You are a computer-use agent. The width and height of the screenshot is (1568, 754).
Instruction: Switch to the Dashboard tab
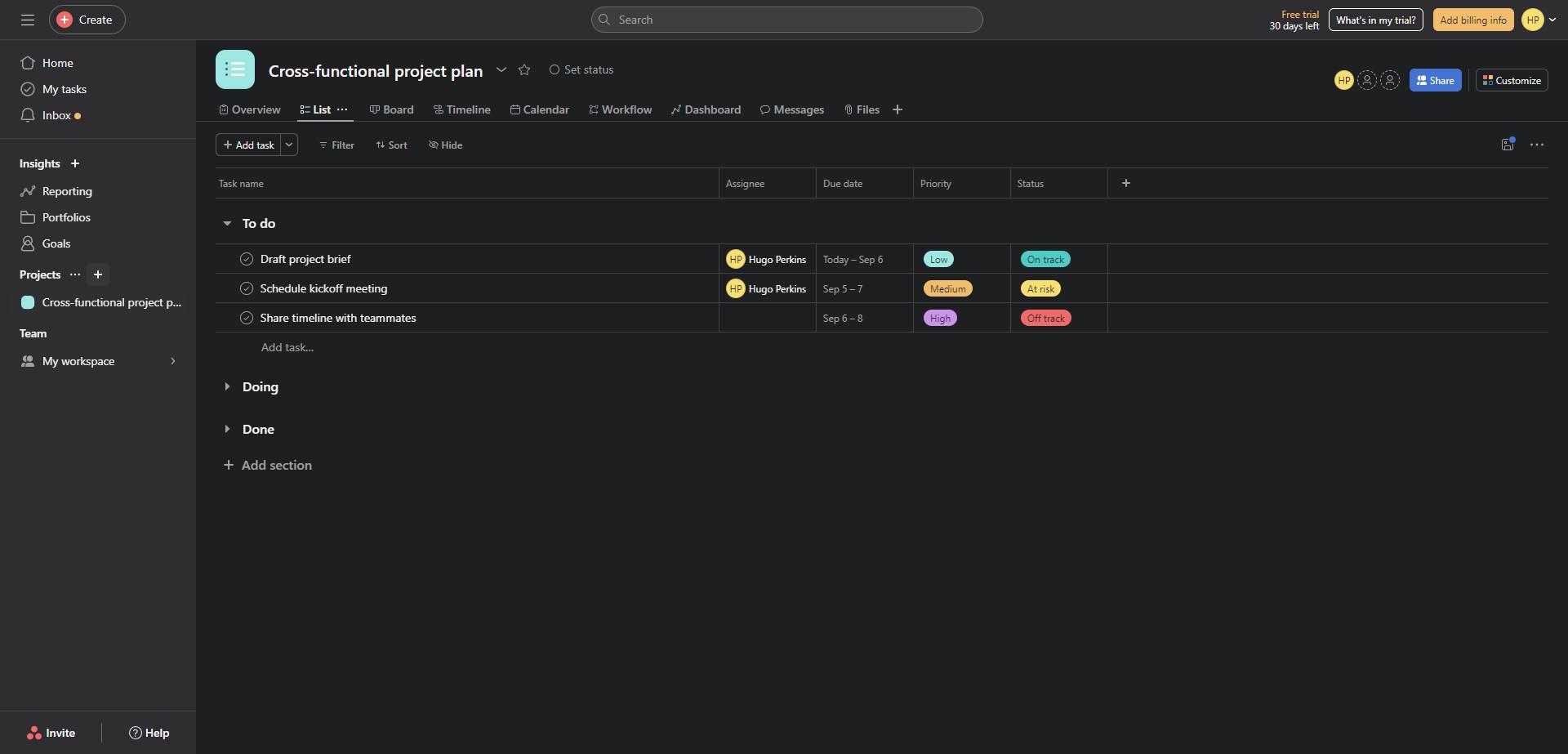(706, 109)
